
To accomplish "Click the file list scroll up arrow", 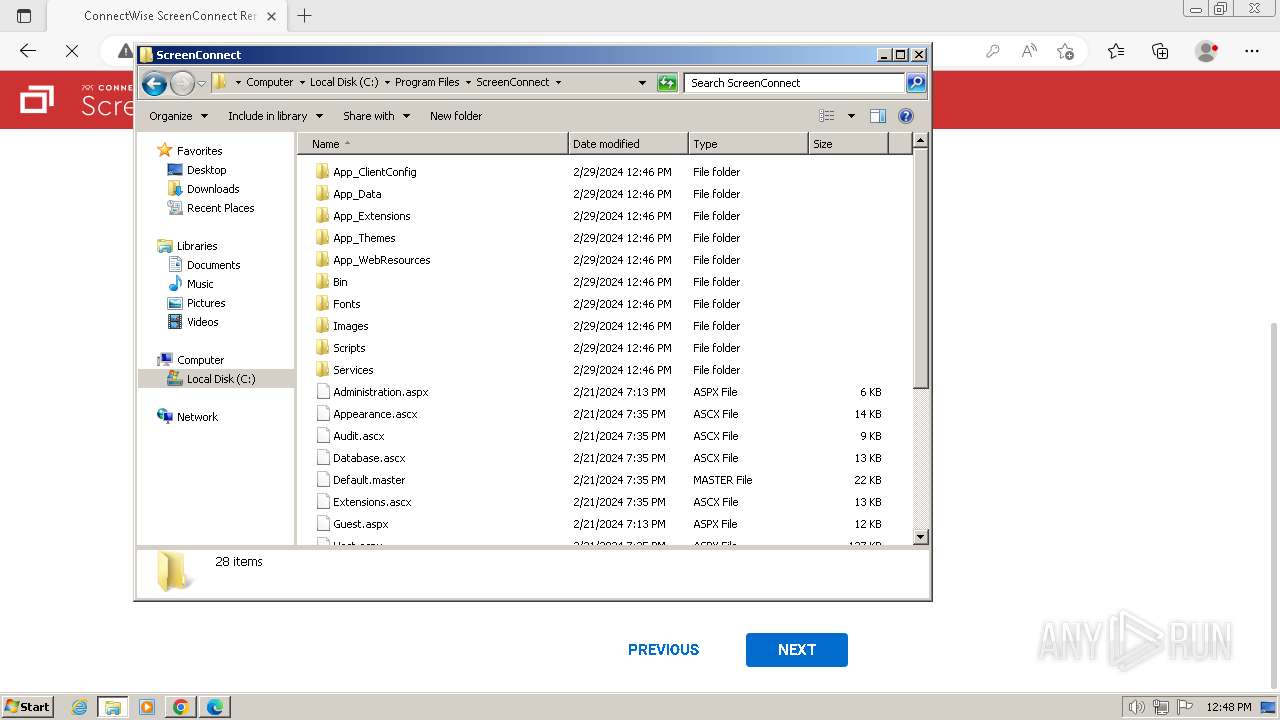I will (921, 141).
